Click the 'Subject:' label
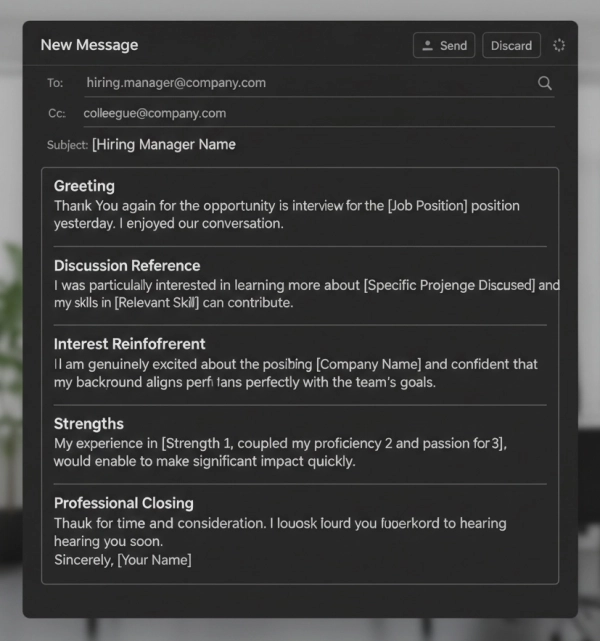 click(67, 145)
